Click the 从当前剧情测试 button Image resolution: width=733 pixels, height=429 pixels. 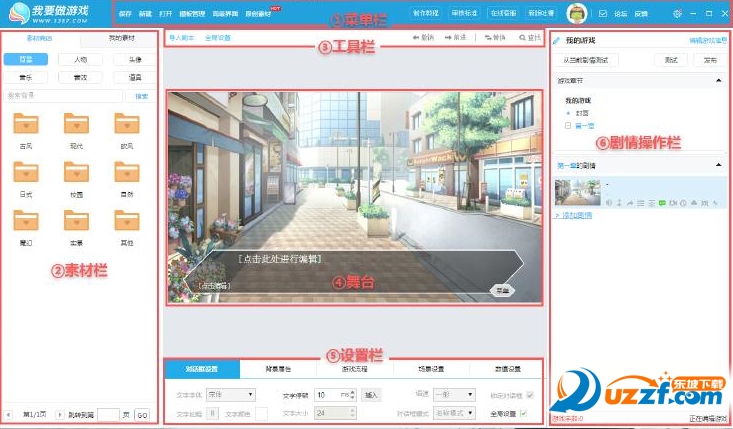pyautogui.click(x=586, y=60)
